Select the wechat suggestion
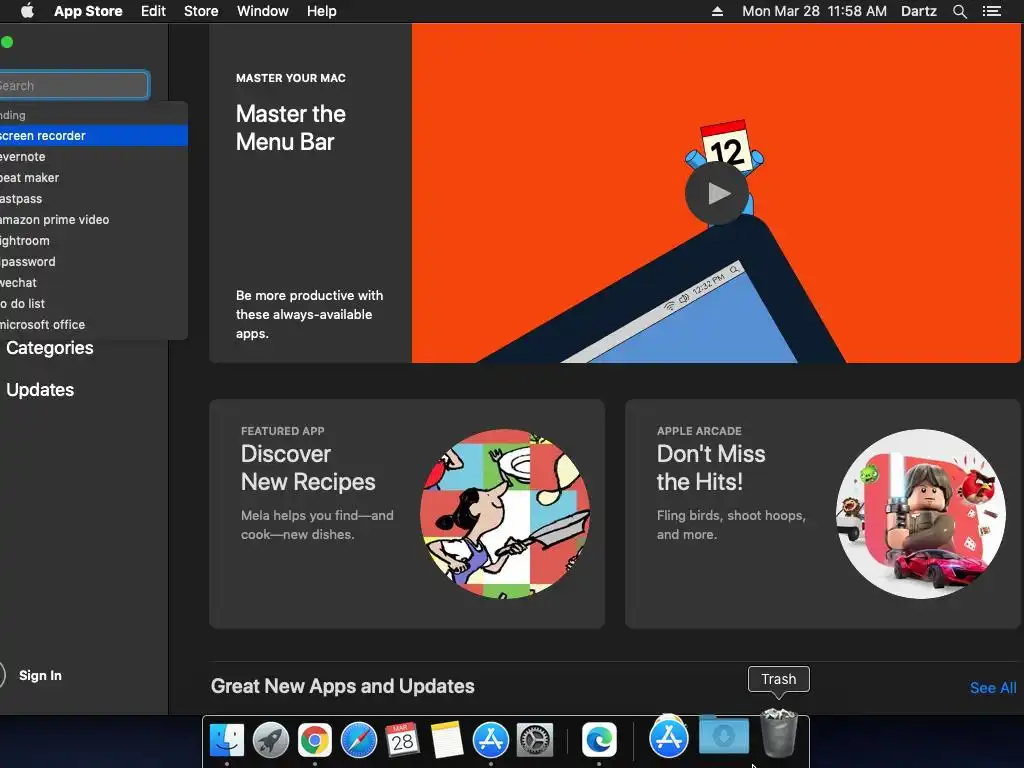 93,282
